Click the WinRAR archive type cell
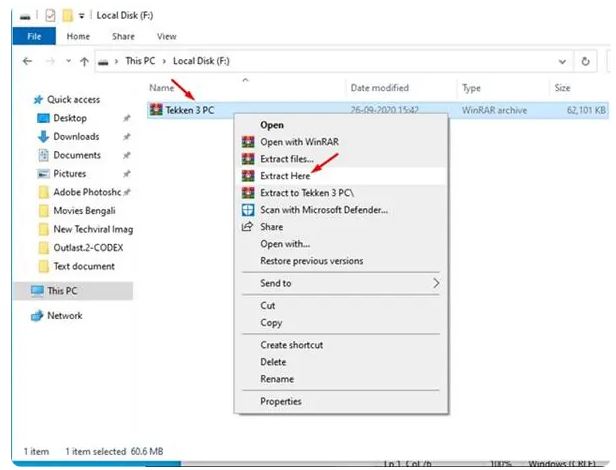The image size is (616, 470). click(494, 110)
